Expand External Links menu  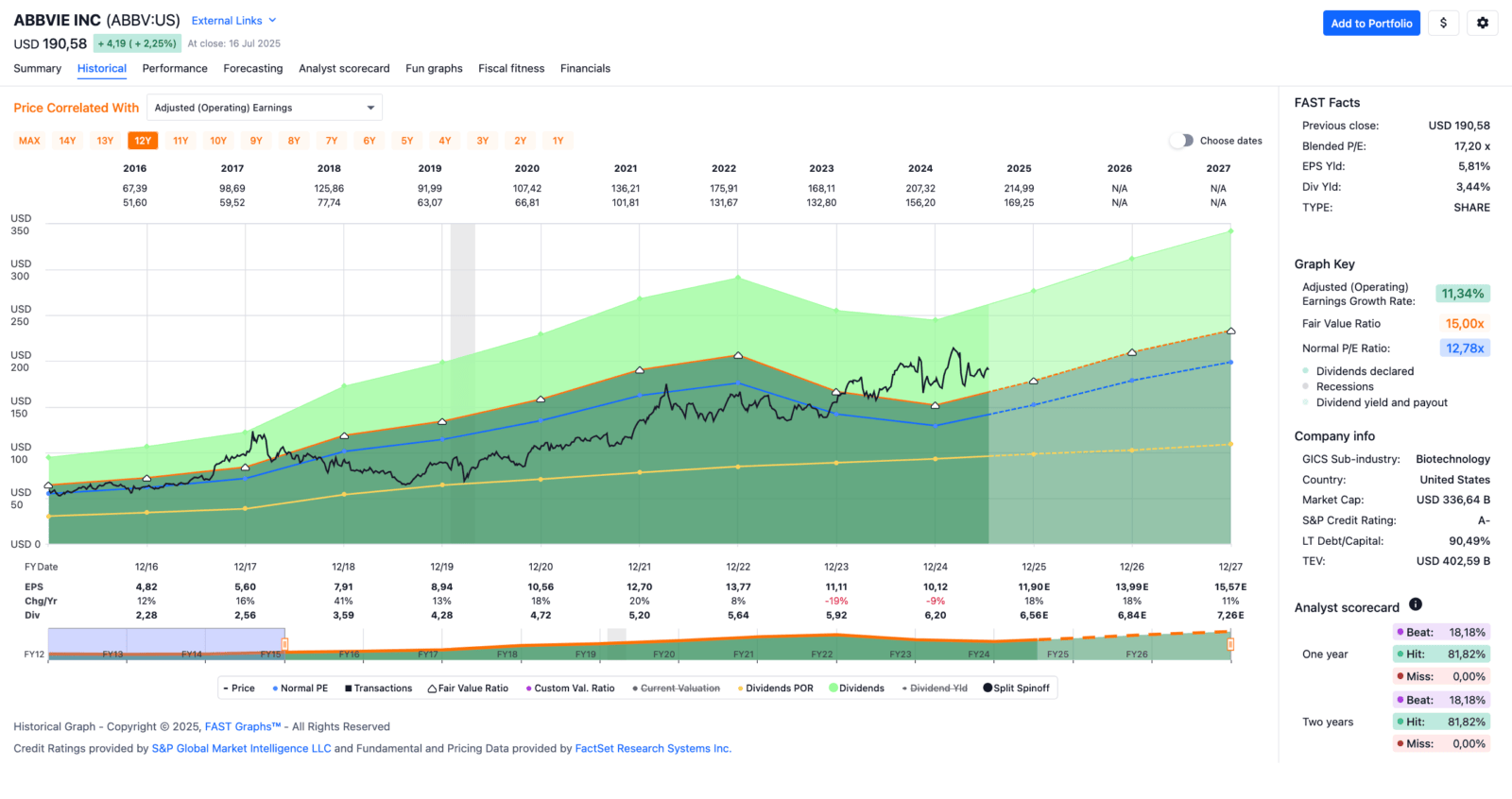pos(233,21)
